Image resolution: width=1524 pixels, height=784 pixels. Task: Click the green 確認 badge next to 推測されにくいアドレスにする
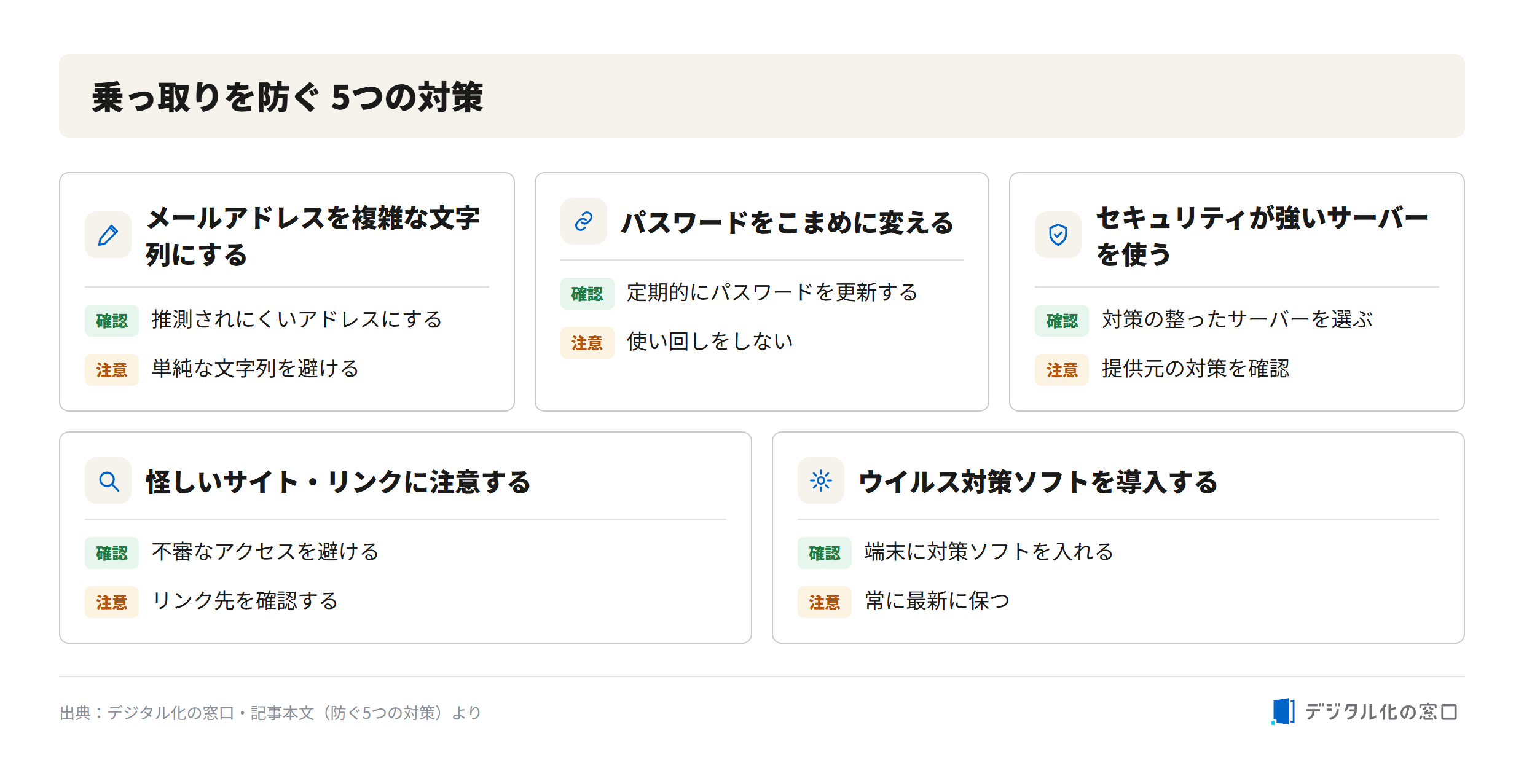(x=112, y=320)
